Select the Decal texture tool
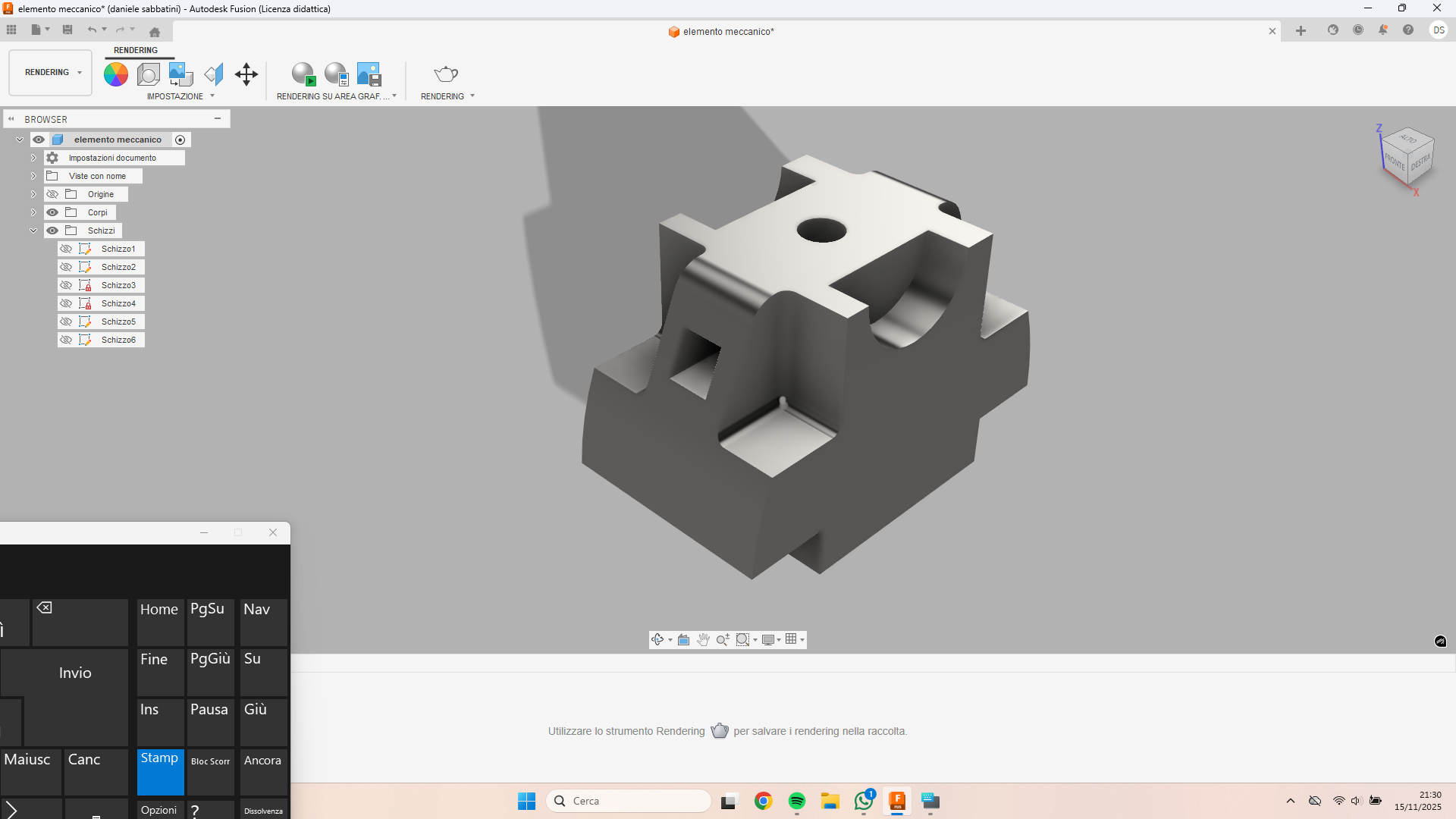1456x819 pixels. 180,74
